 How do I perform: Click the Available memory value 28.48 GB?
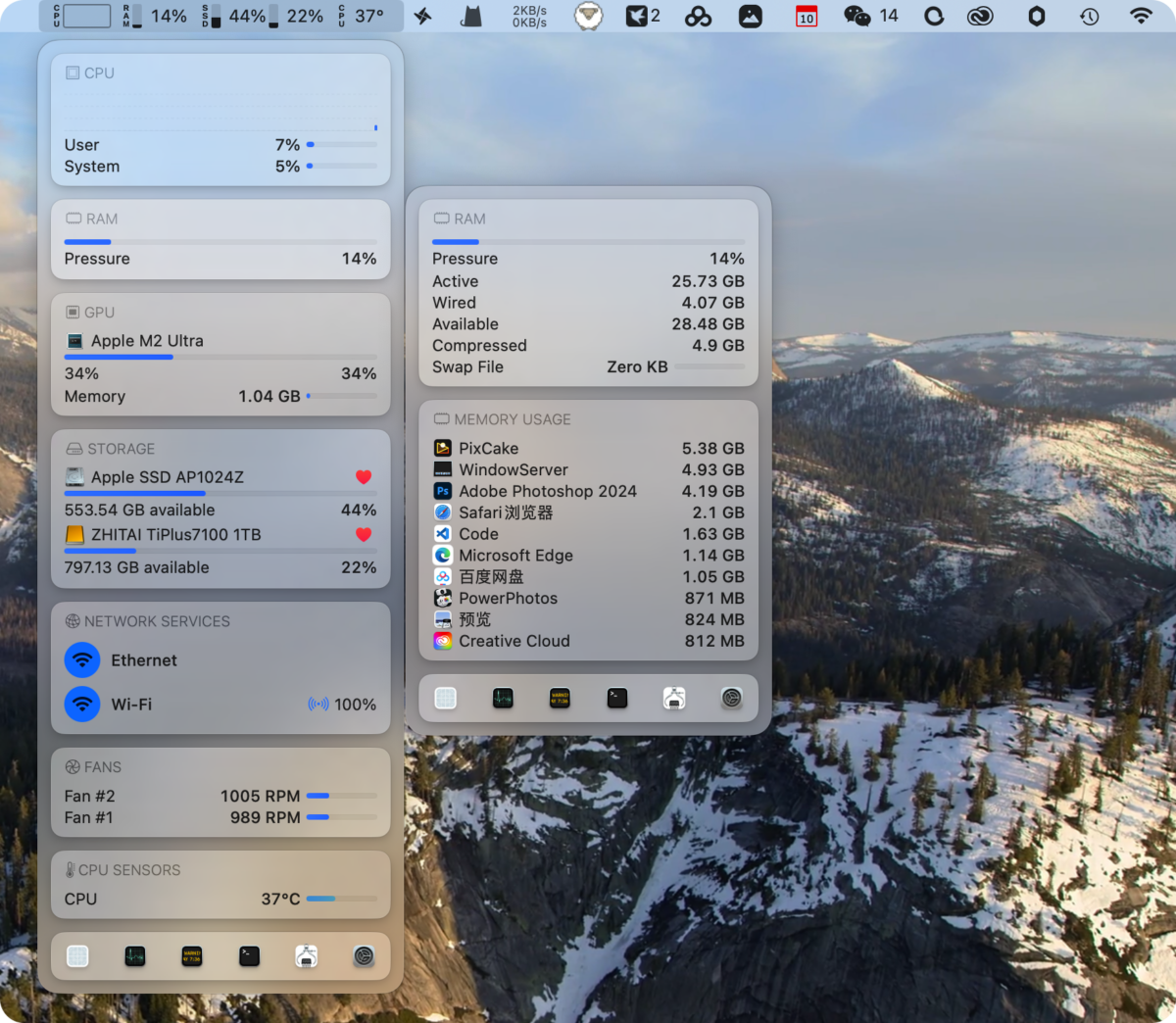tap(709, 324)
